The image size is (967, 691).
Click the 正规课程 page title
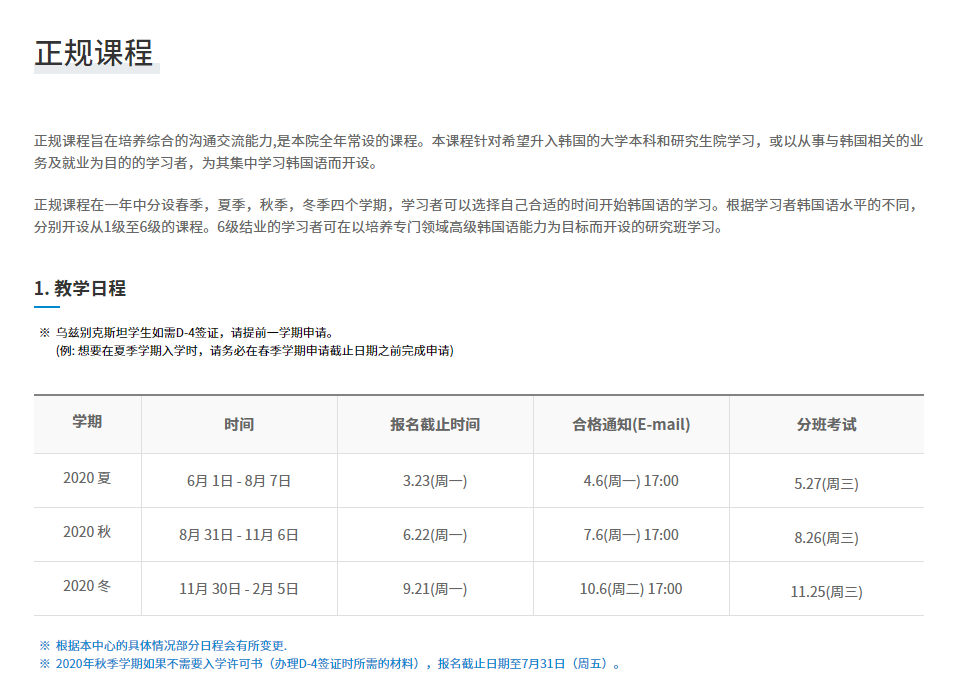pos(94,53)
